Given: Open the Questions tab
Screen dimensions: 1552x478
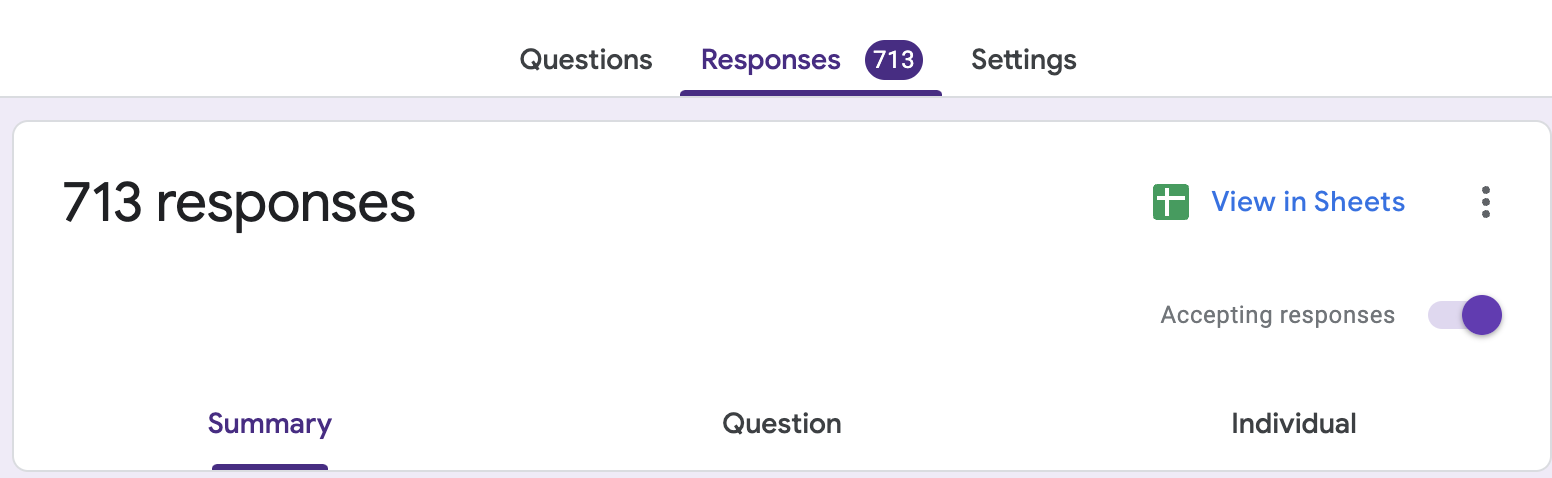Looking at the screenshot, I should click(x=586, y=60).
